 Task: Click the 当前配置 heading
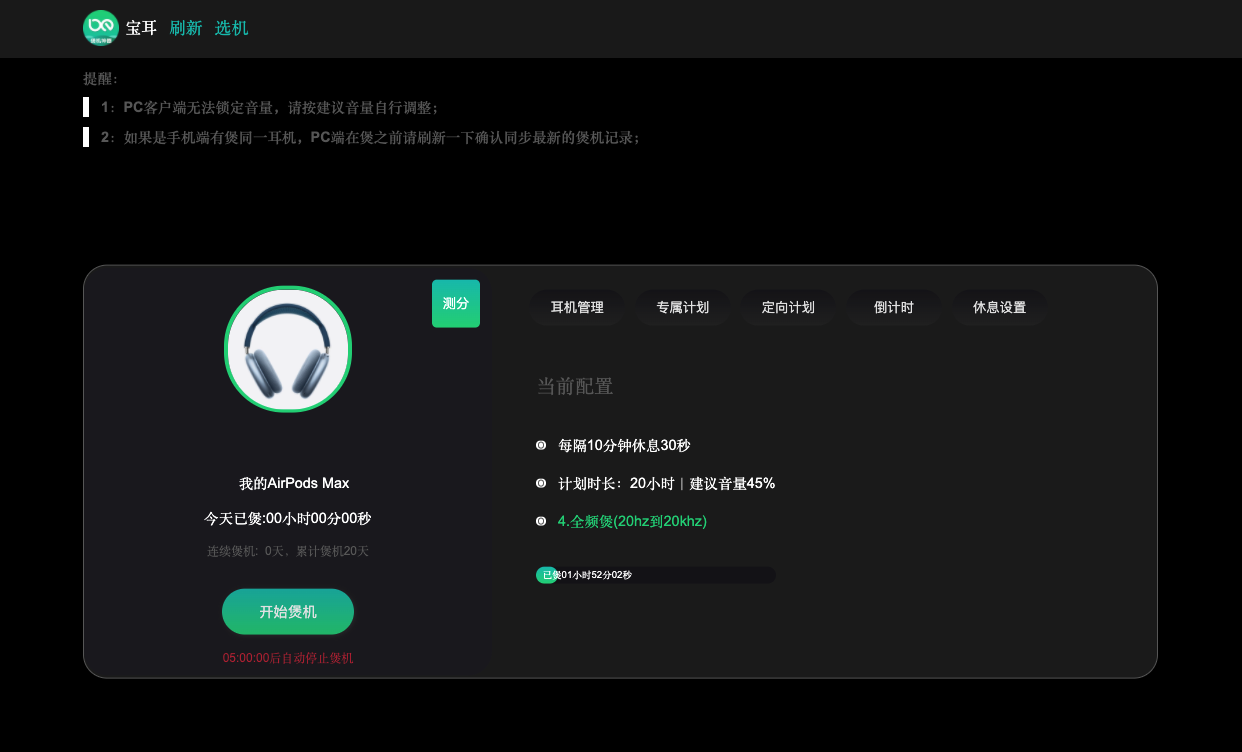(x=575, y=386)
